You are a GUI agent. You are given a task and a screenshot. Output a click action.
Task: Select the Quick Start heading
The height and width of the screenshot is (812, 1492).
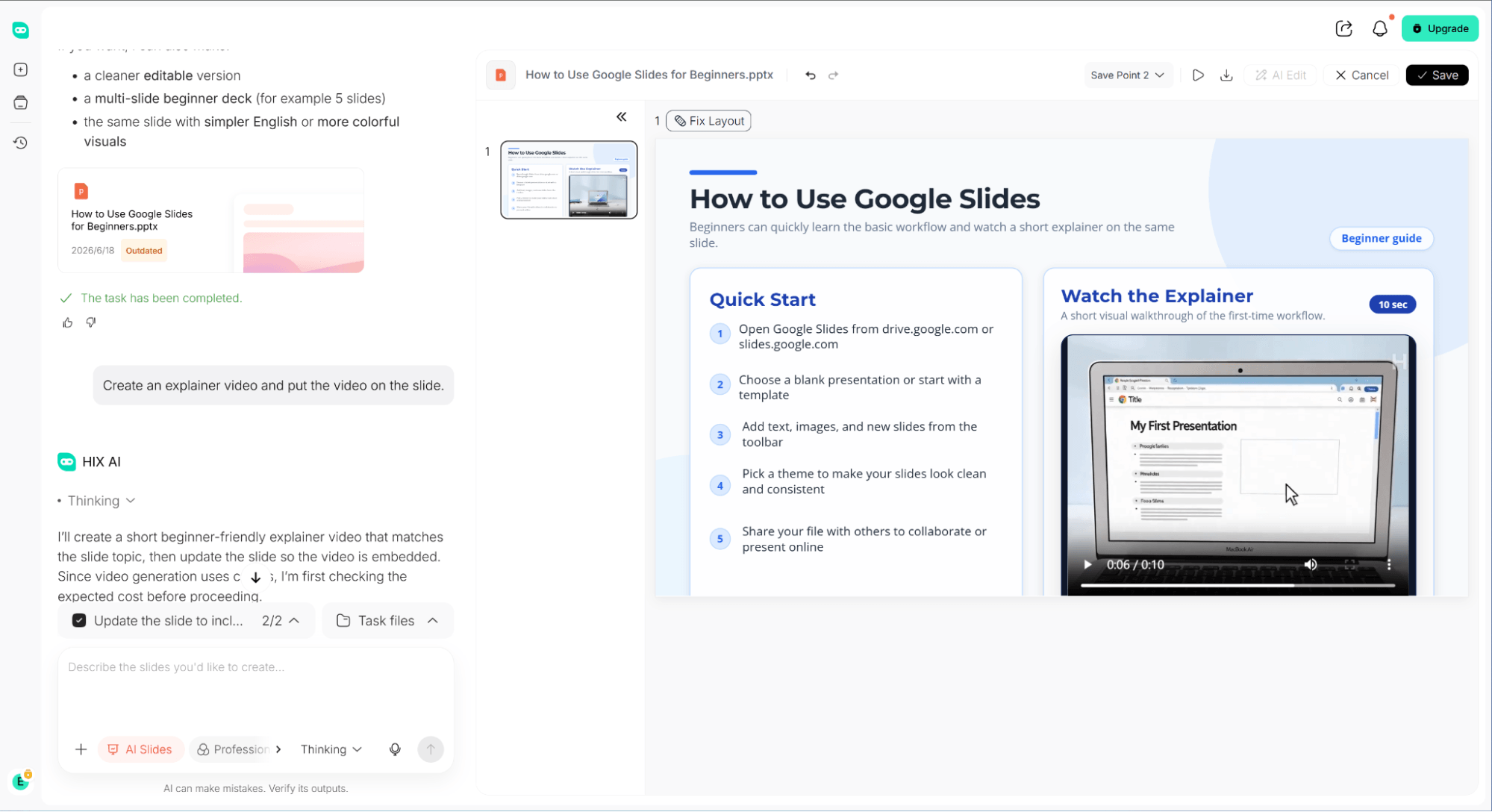click(x=762, y=299)
